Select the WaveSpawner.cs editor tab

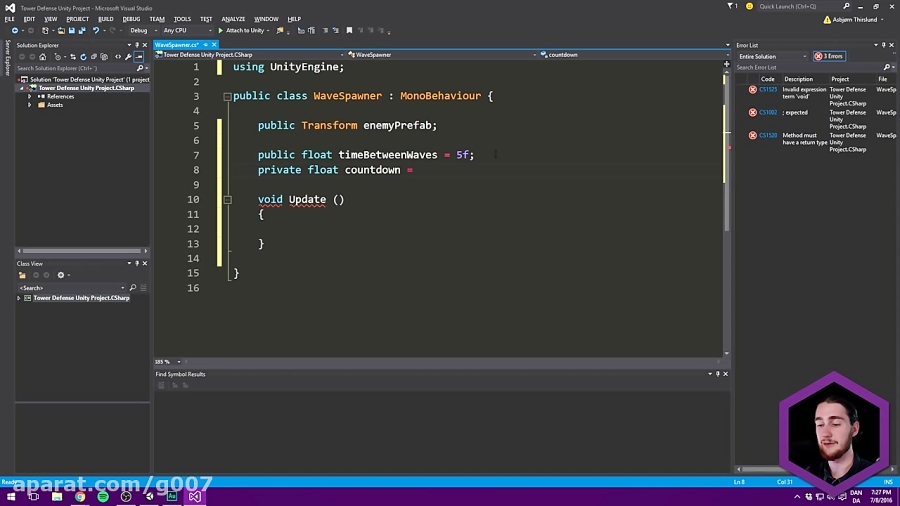click(176, 45)
